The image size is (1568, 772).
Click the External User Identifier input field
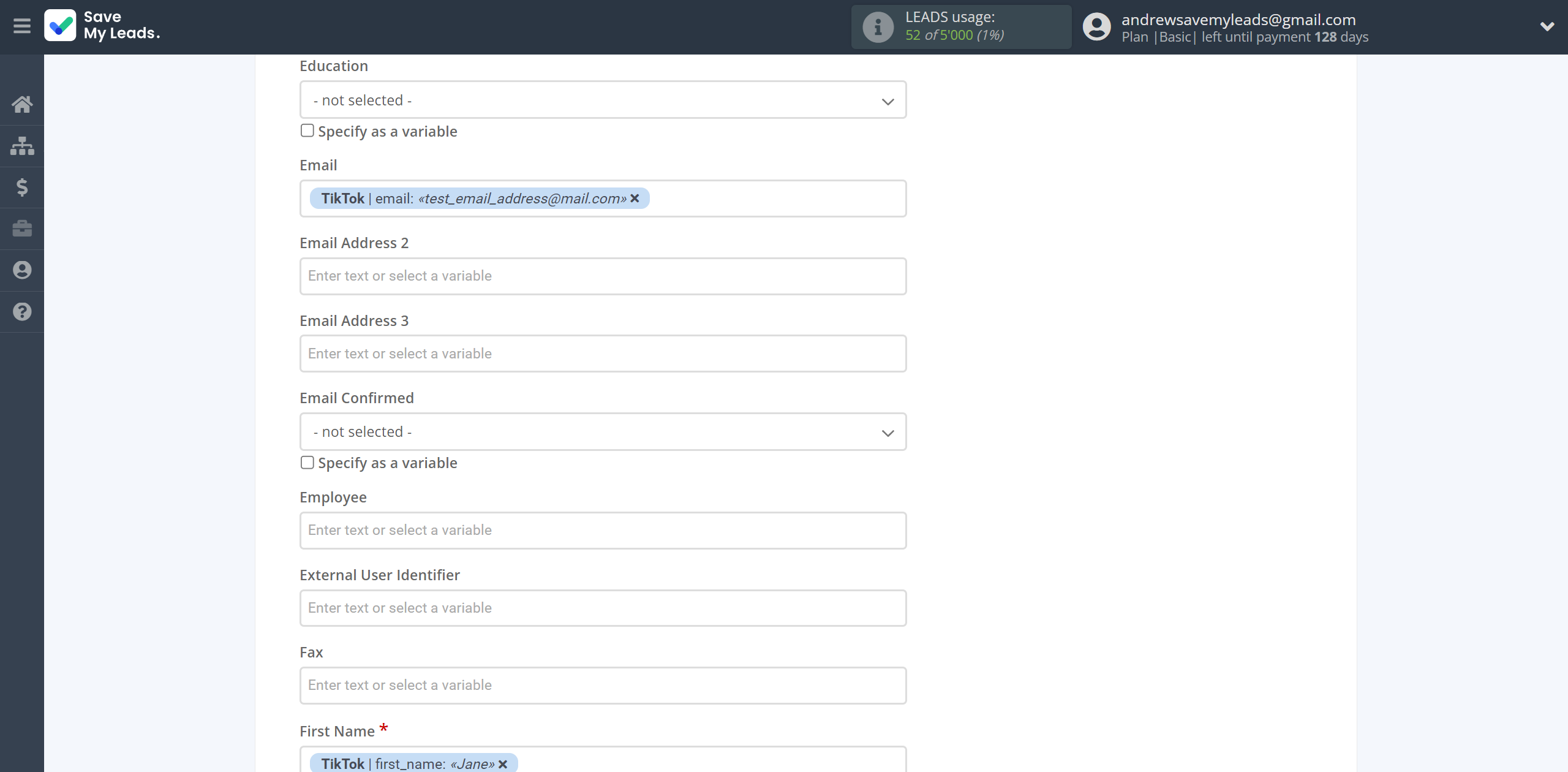pos(603,607)
